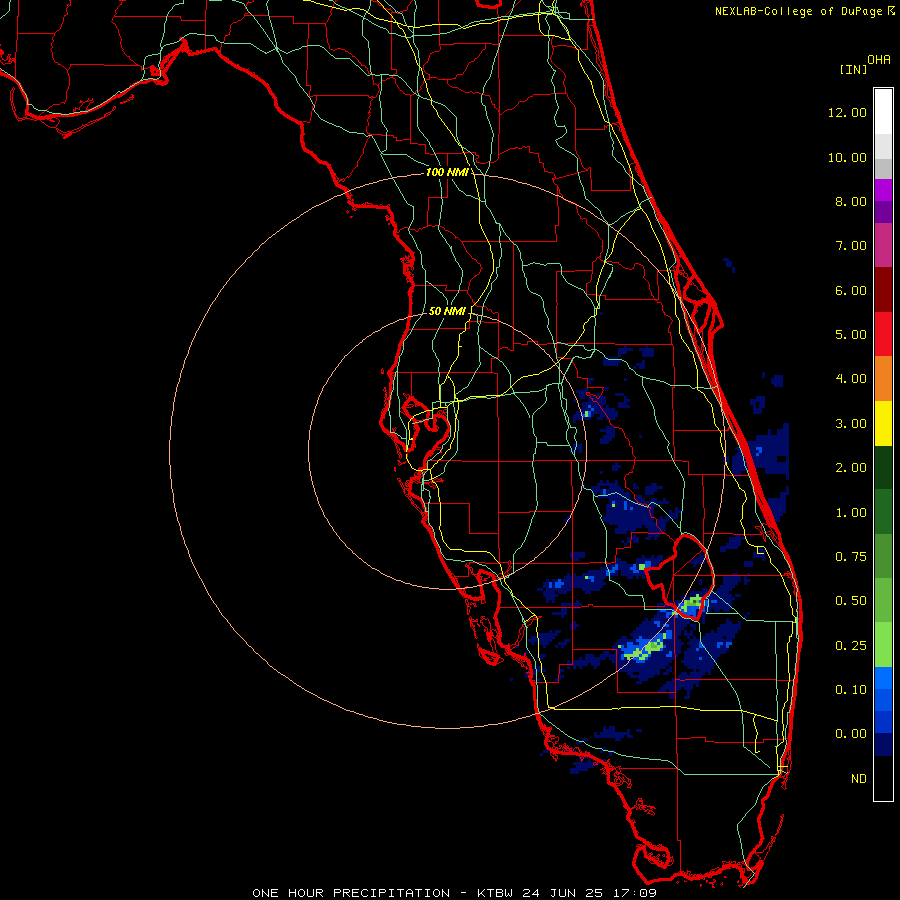Screen dimensions: 900x900
Task: Click the 3.00 legend value
Action: pyautogui.click(x=851, y=424)
